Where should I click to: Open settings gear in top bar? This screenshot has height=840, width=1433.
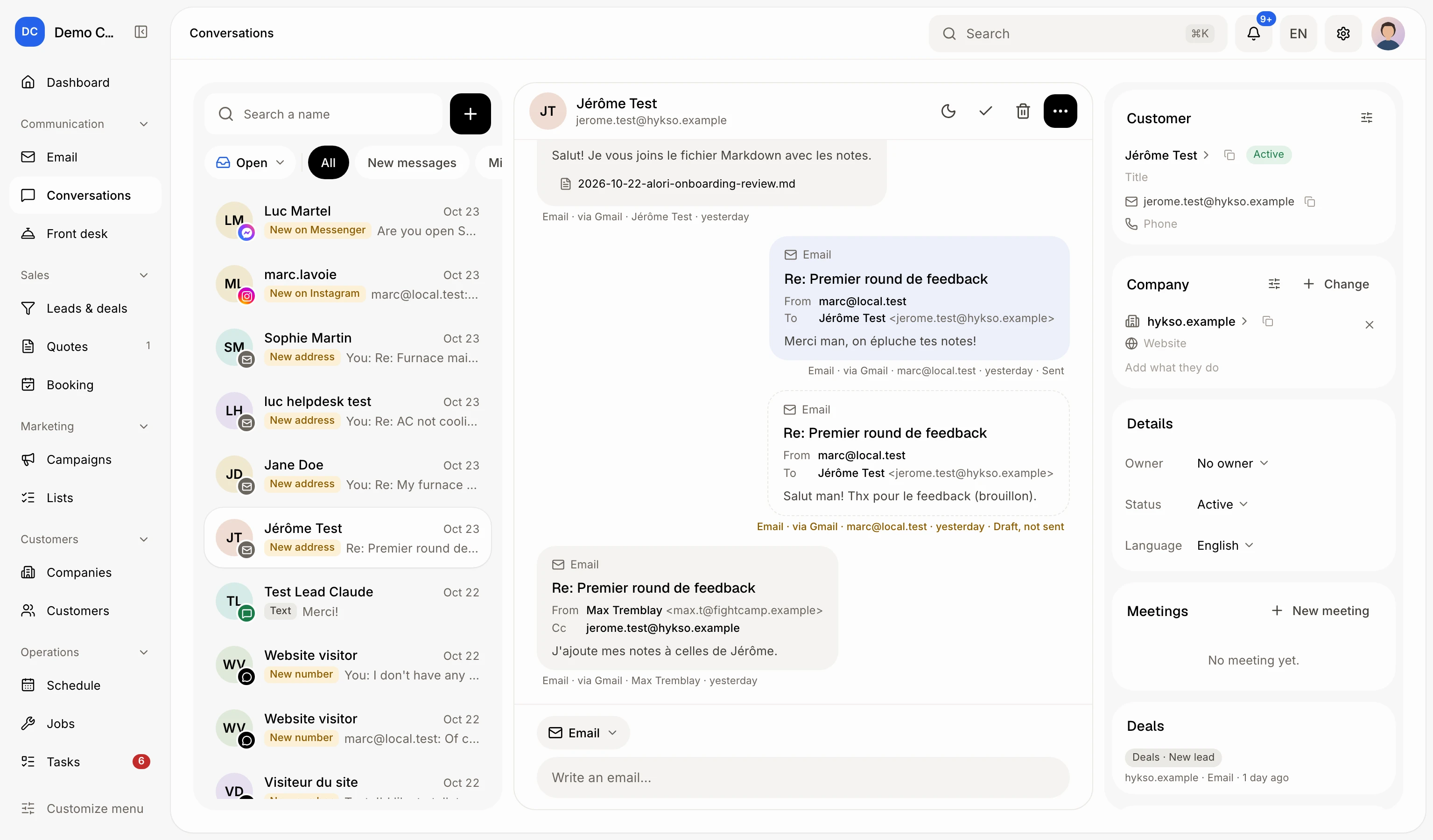[1343, 34]
